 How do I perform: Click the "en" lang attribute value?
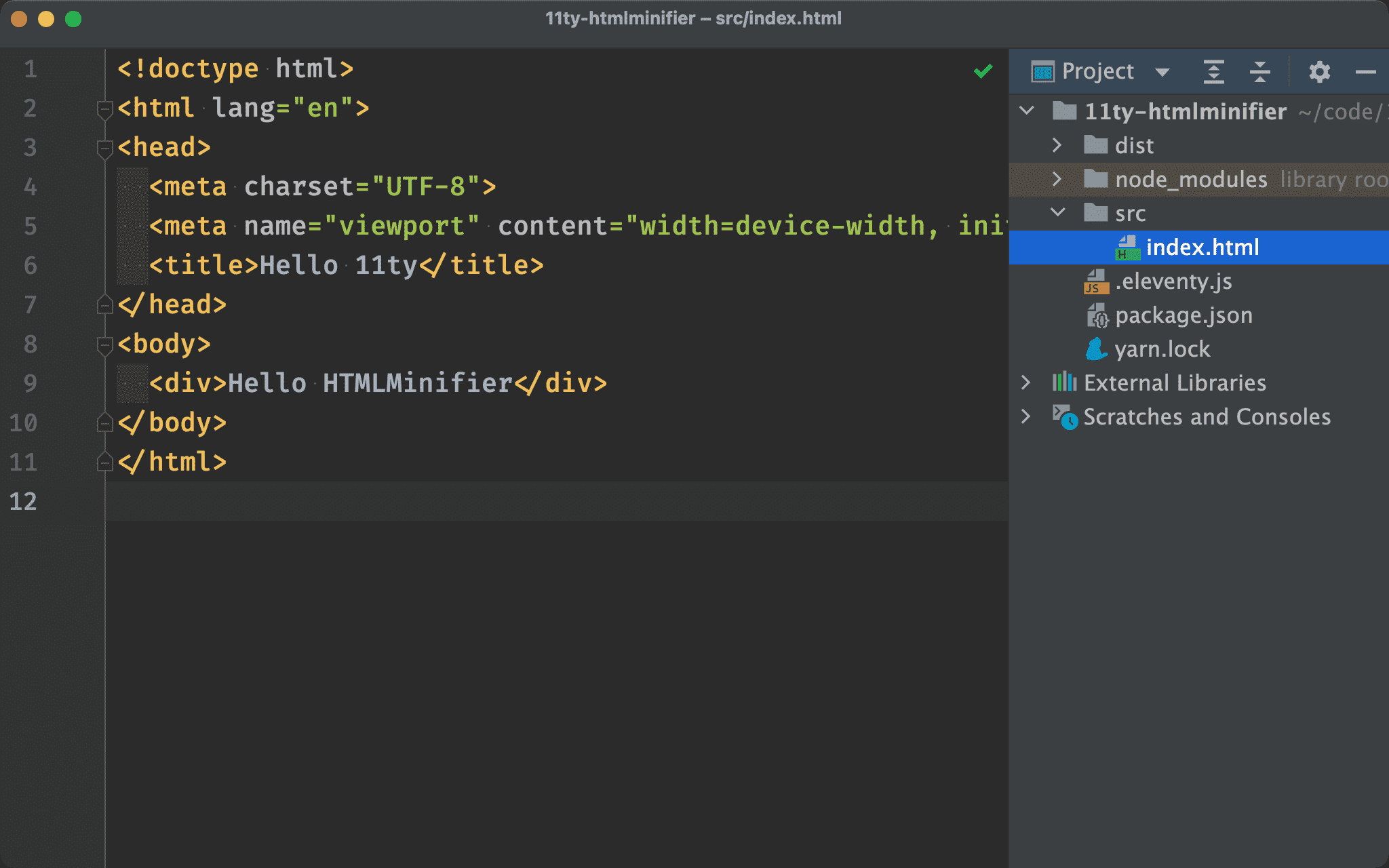pyautogui.click(x=323, y=108)
